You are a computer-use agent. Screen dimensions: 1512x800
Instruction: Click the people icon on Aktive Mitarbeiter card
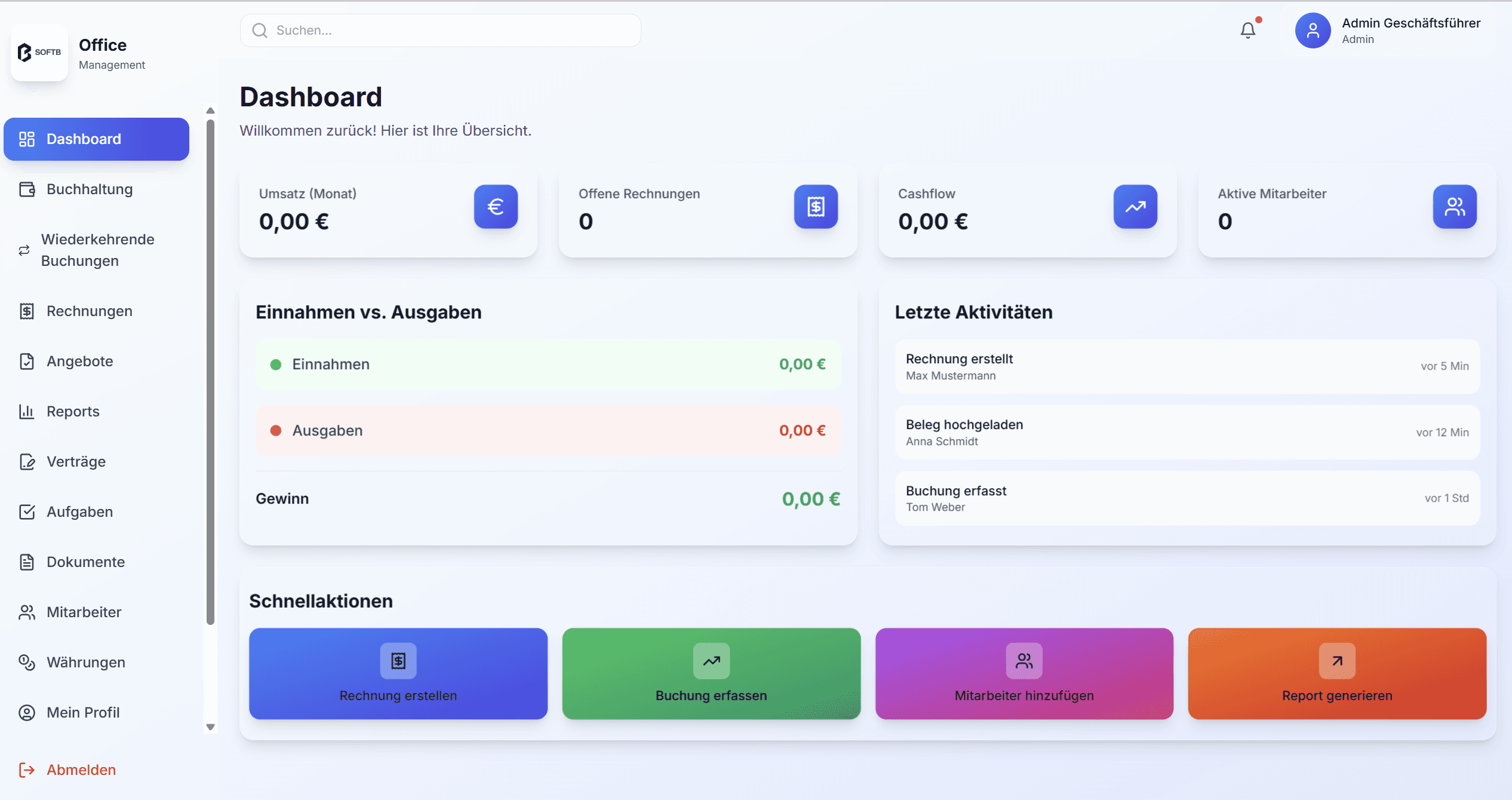click(x=1455, y=207)
